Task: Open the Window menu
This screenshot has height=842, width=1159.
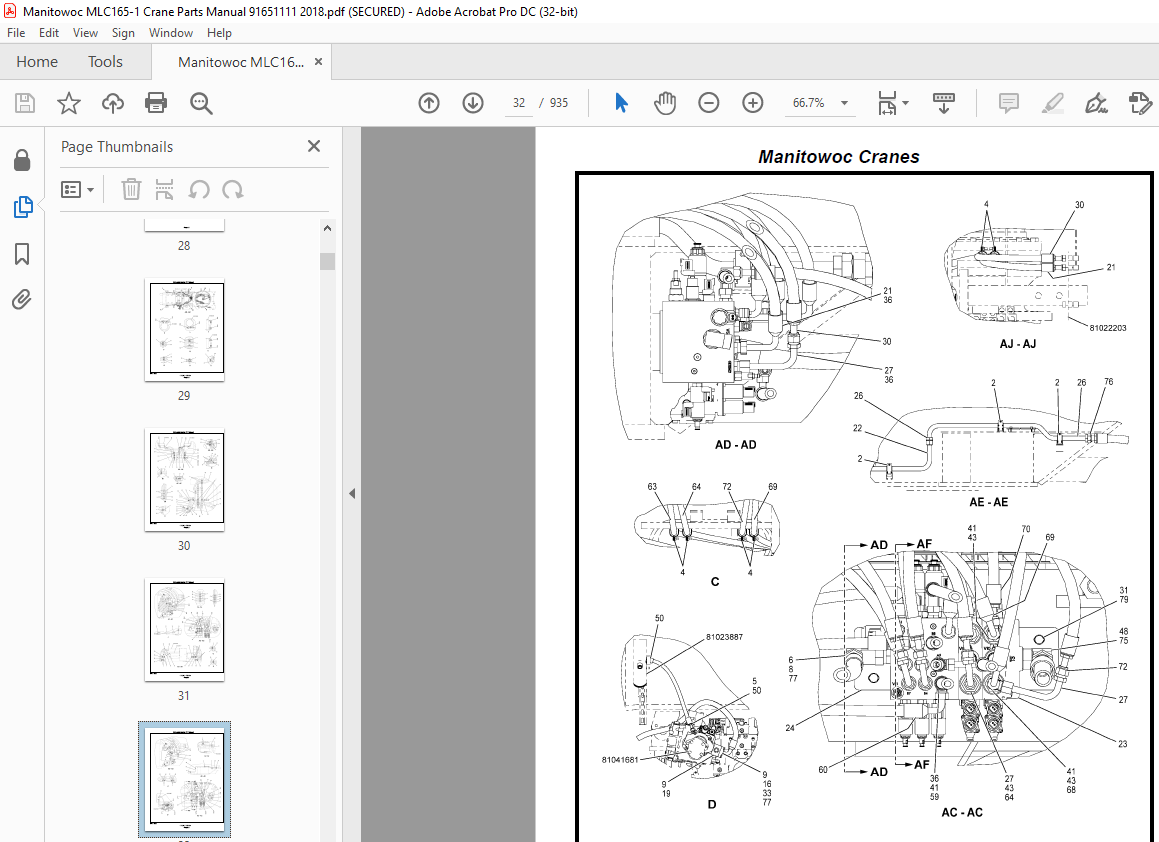Action: 171,33
